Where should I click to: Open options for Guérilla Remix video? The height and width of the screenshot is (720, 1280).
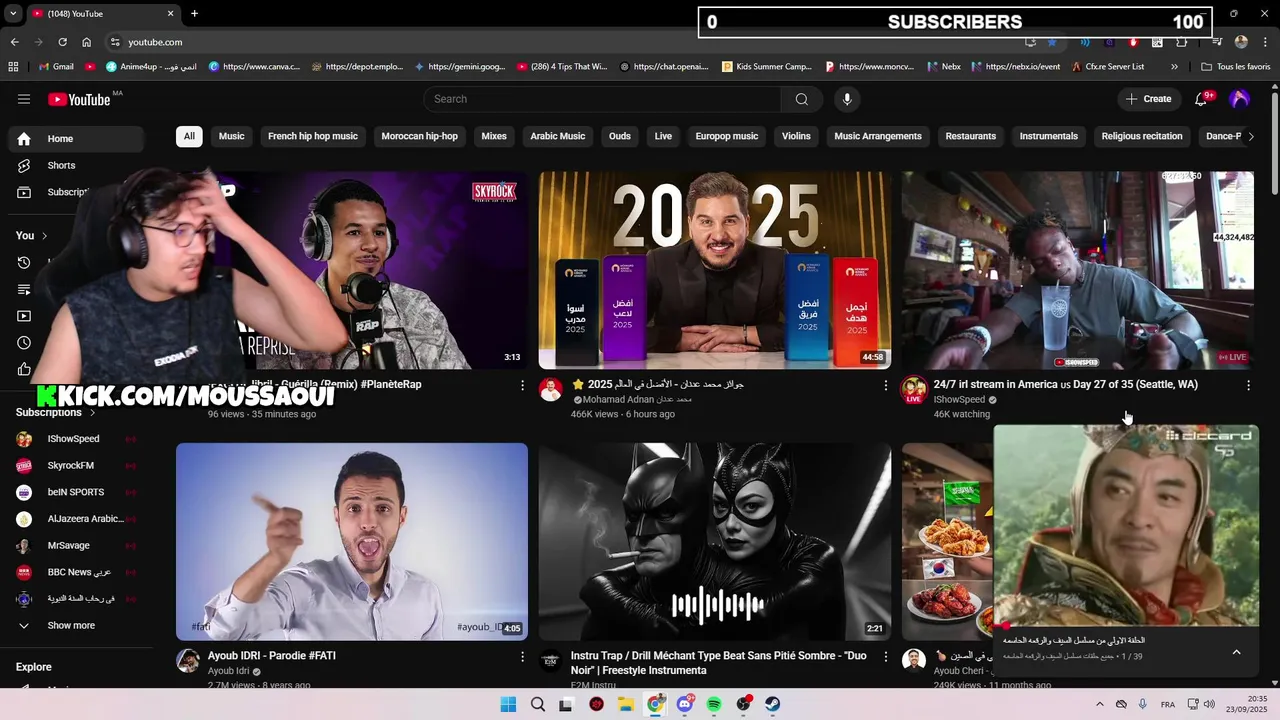(x=522, y=385)
